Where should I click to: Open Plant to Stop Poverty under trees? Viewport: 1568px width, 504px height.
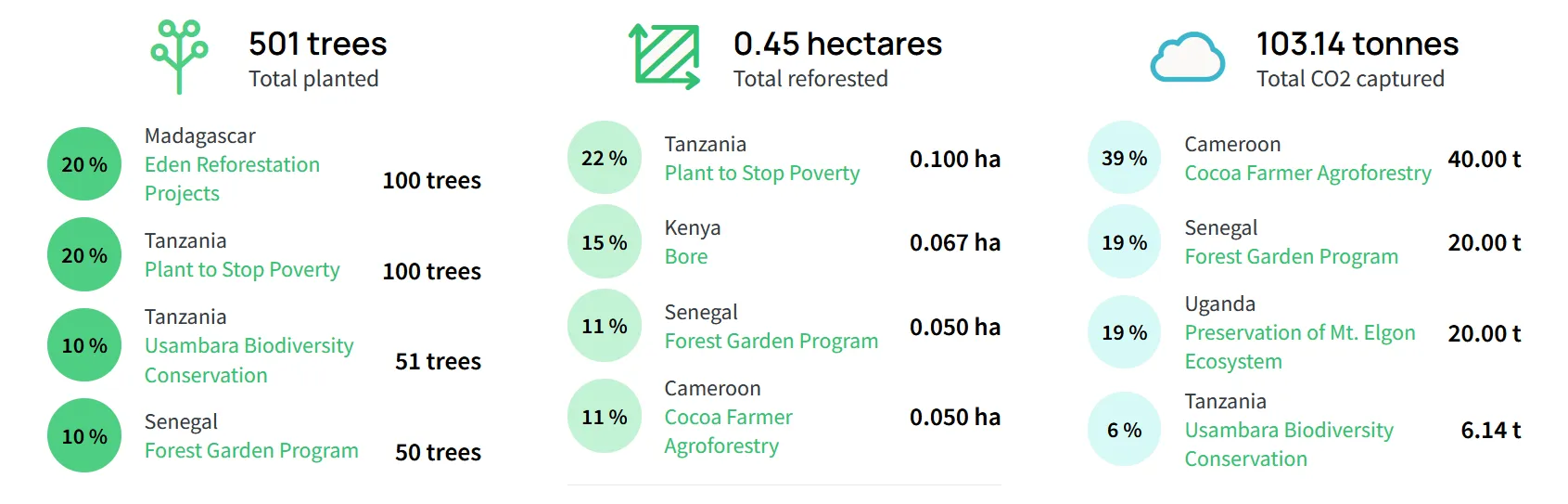tap(242, 269)
